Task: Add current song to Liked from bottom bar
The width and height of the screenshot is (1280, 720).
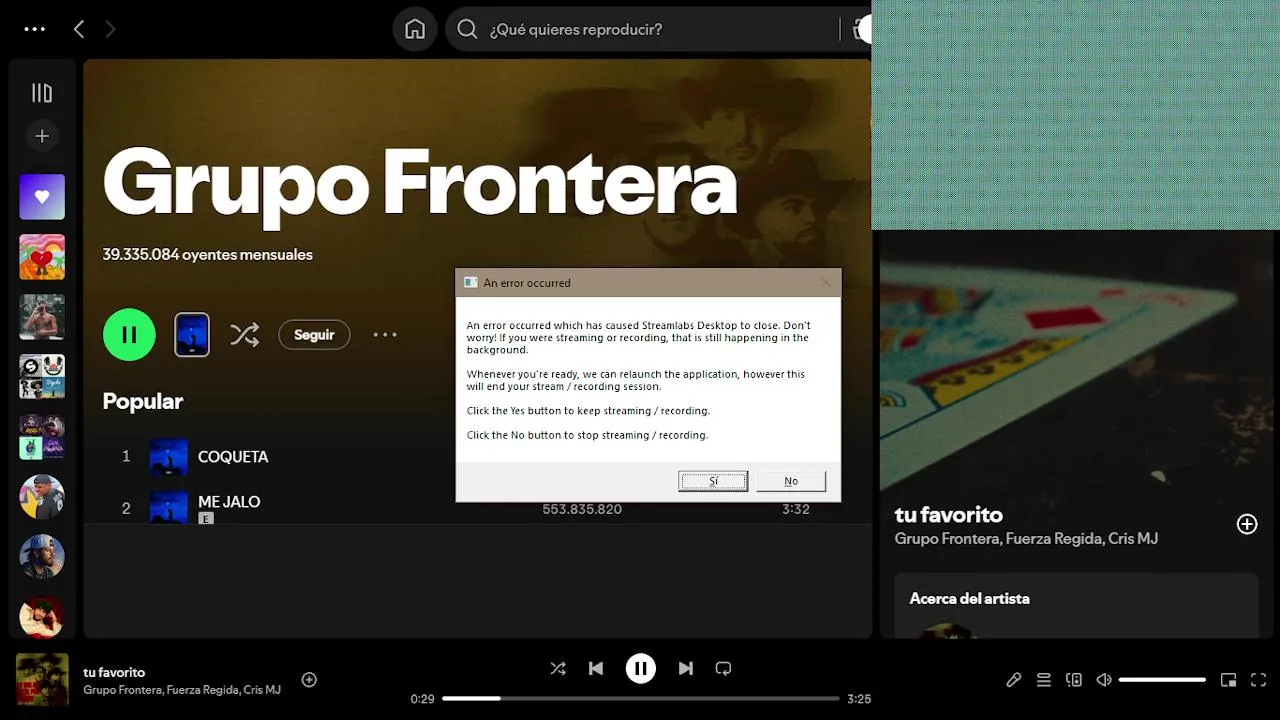Action: [309, 680]
